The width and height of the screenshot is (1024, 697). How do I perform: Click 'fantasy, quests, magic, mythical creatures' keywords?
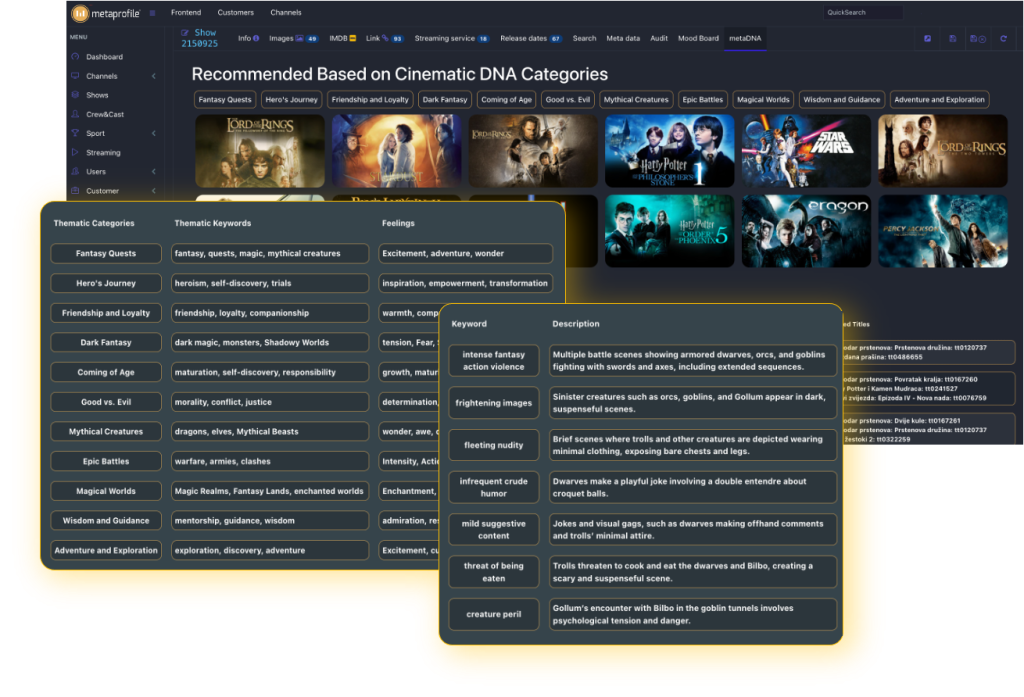click(270, 253)
